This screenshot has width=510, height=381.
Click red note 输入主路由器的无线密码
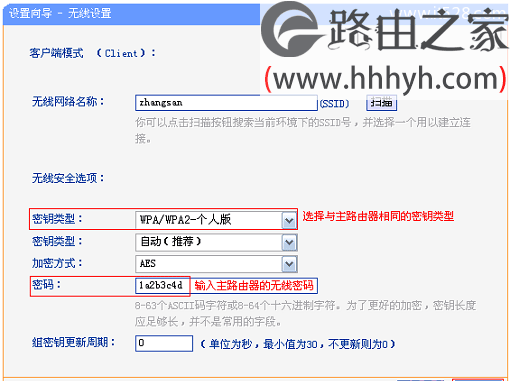pyautogui.click(x=254, y=286)
